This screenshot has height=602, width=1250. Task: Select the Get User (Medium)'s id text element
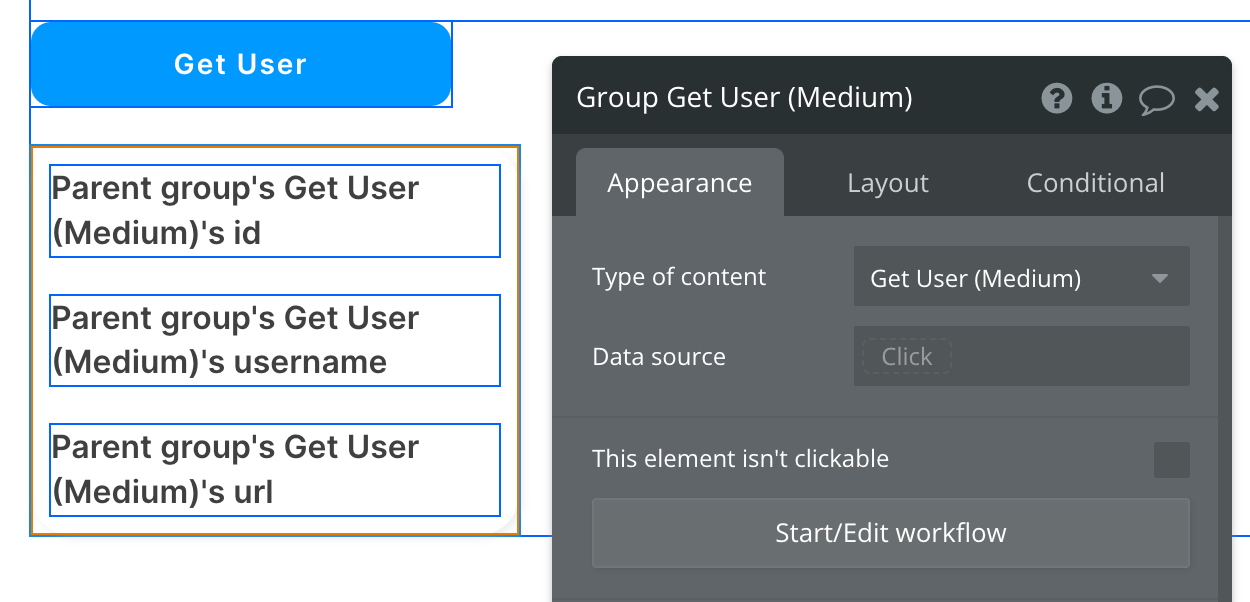[274, 211]
